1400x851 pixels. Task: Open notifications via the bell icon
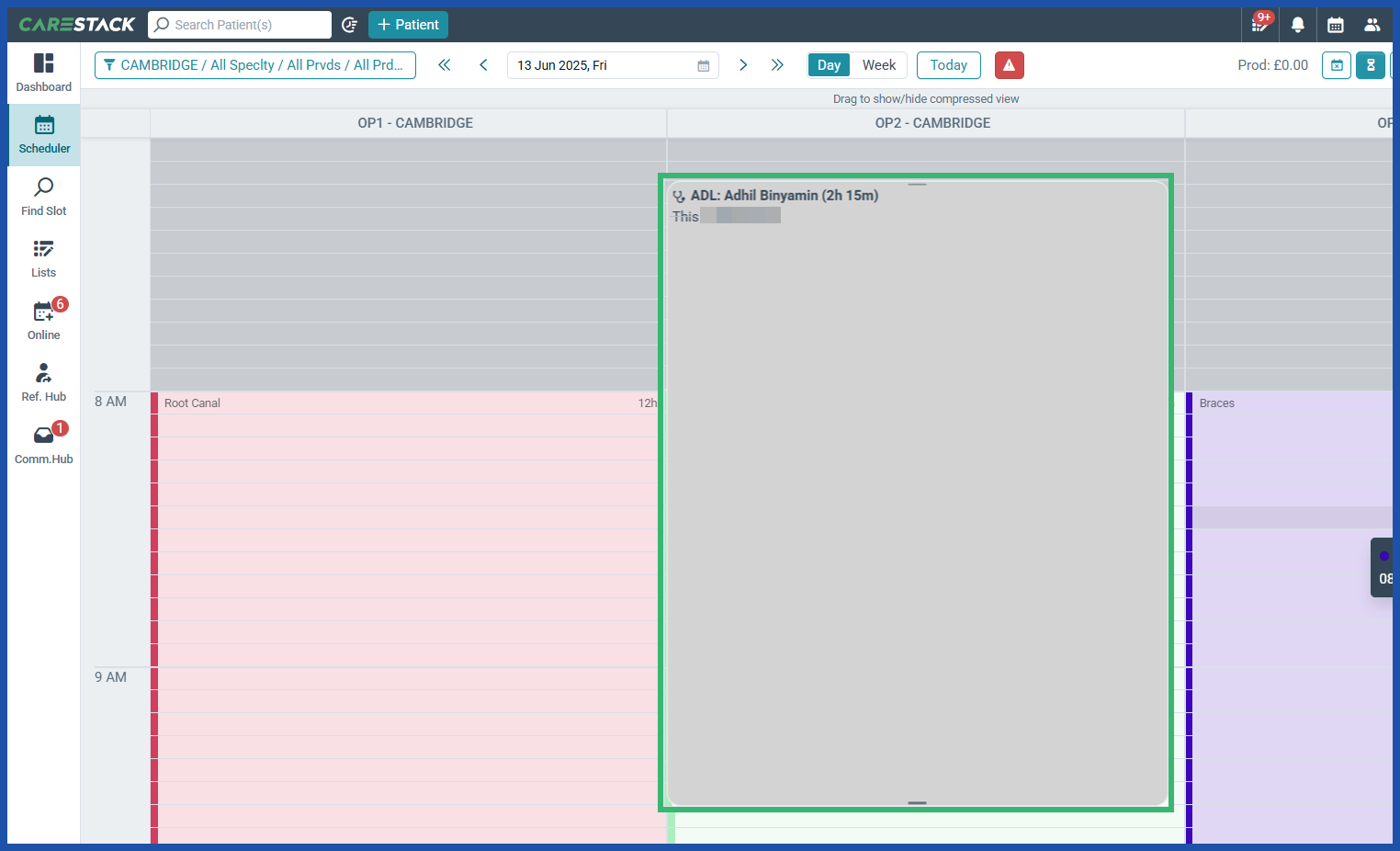click(1298, 25)
